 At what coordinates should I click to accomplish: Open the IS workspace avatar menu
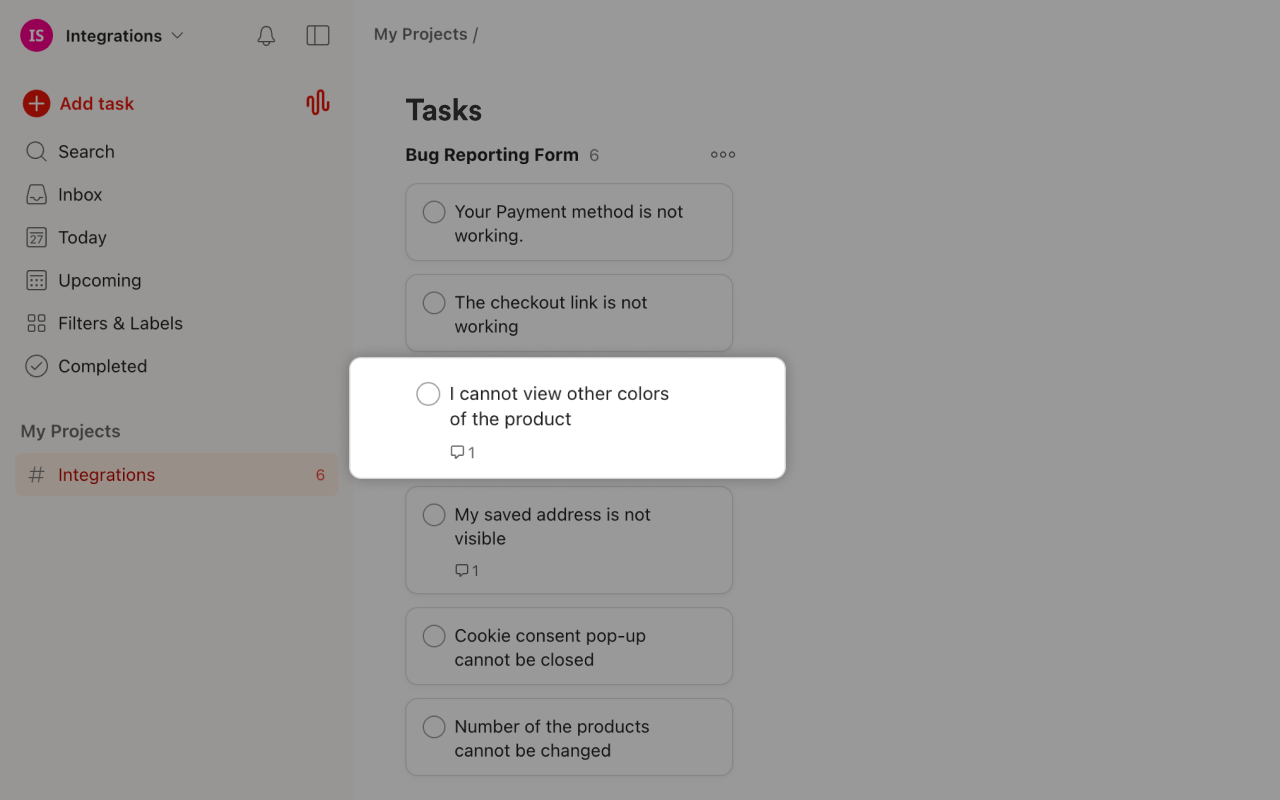click(x=35, y=35)
